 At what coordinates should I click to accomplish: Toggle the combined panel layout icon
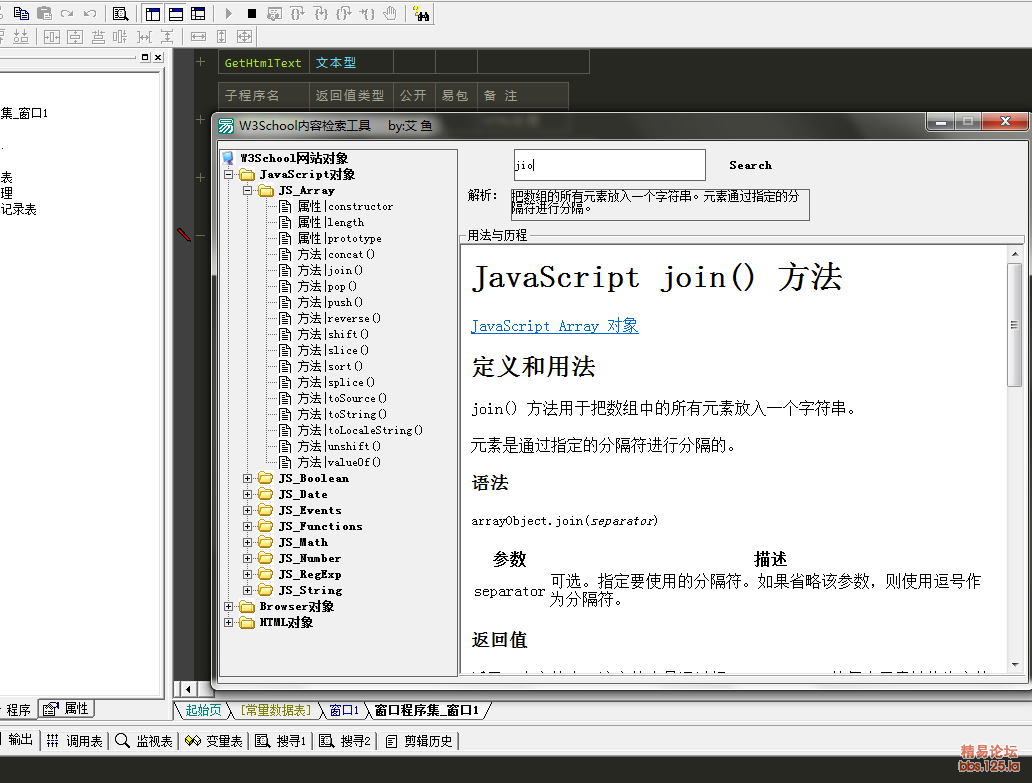(x=198, y=14)
